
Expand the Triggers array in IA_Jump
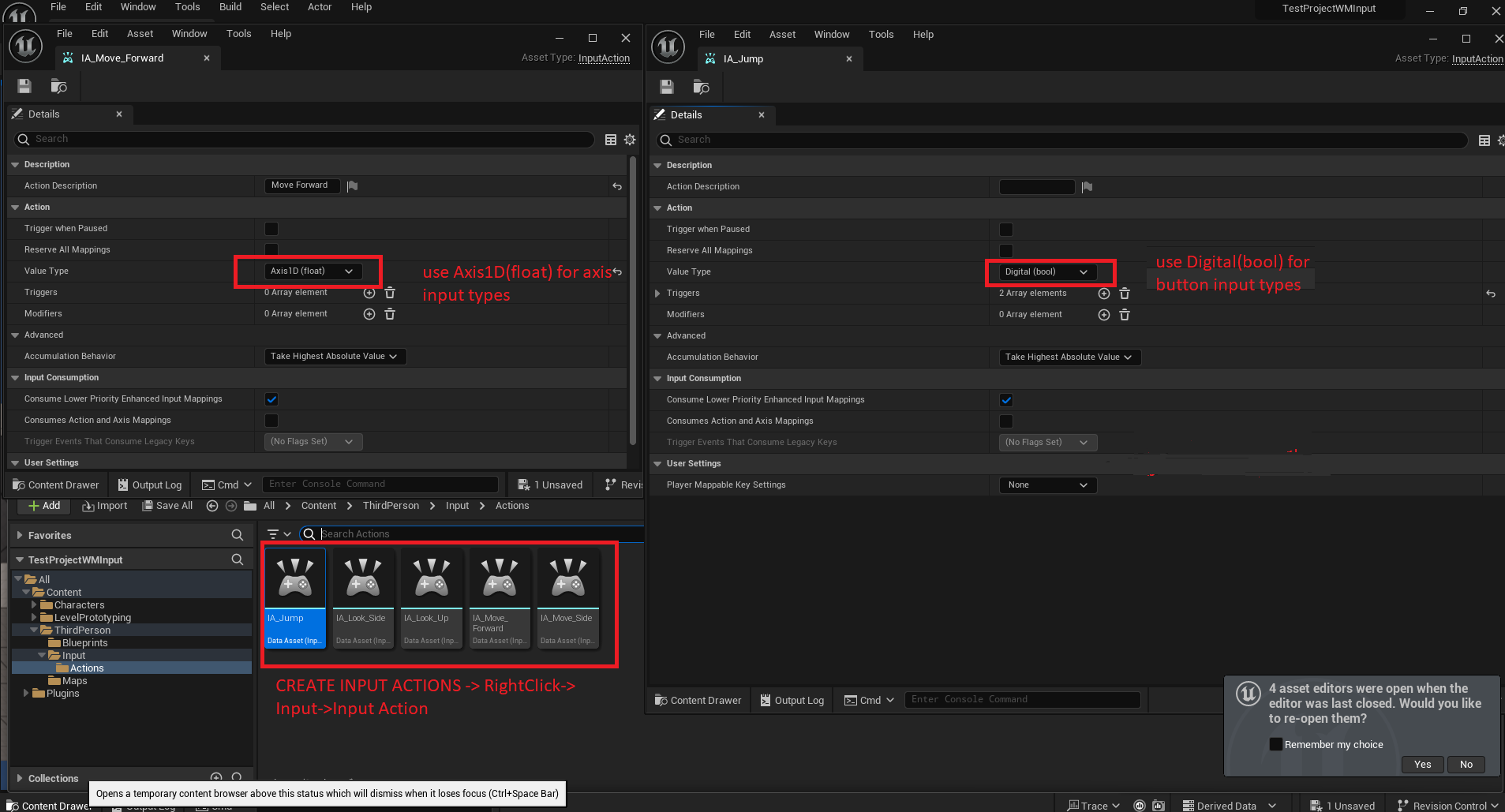[657, 294]
